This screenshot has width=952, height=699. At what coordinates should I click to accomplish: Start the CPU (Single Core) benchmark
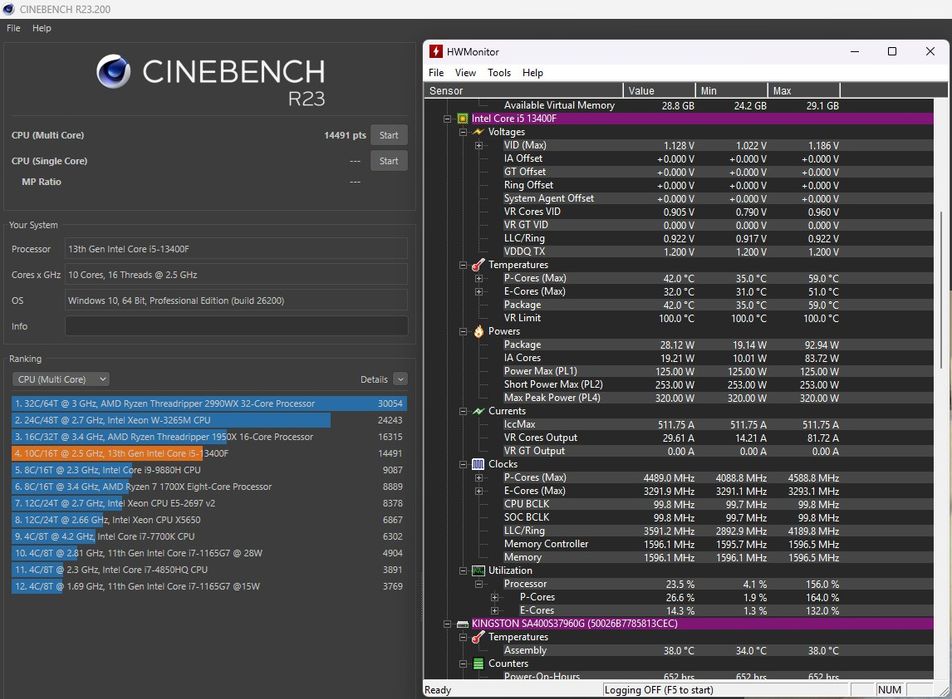[x=389, y=161]
